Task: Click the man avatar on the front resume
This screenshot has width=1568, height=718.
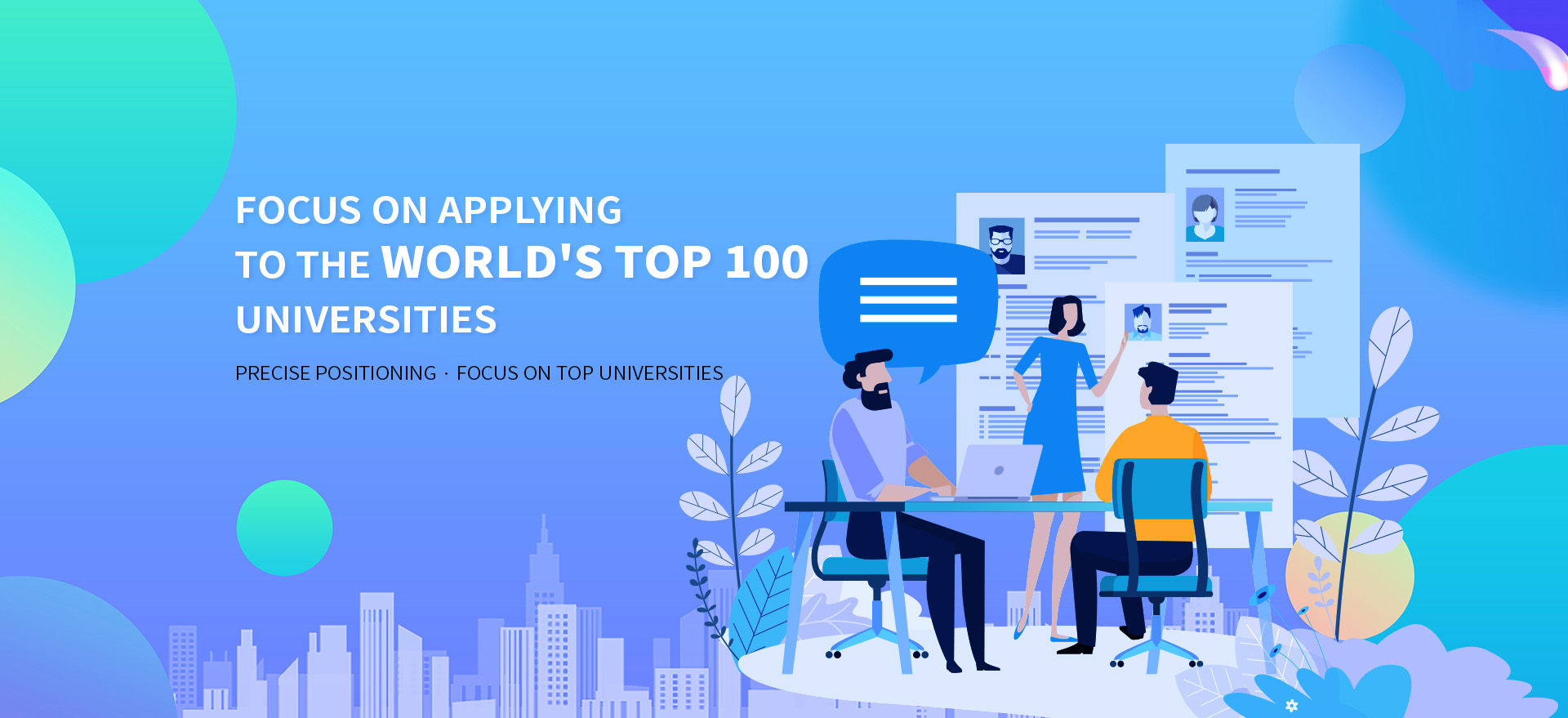Action: [x=1143, y=322]
